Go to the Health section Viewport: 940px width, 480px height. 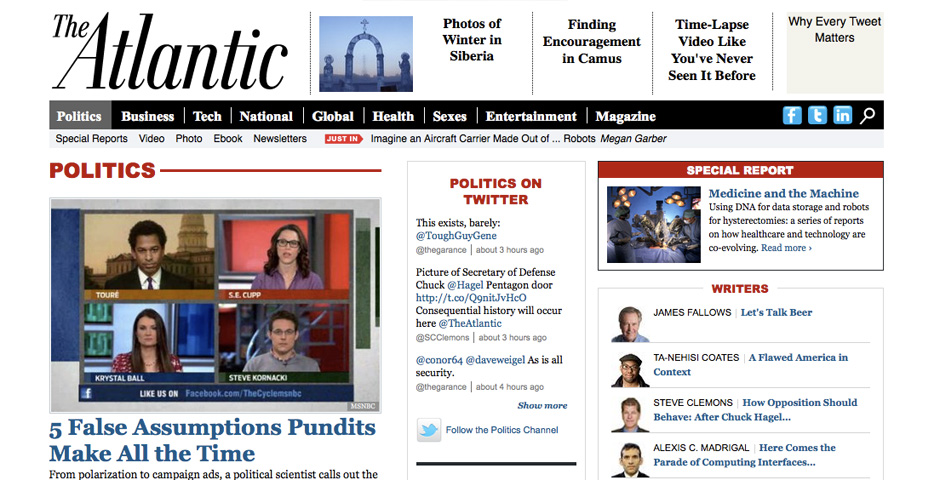(393, 116)
